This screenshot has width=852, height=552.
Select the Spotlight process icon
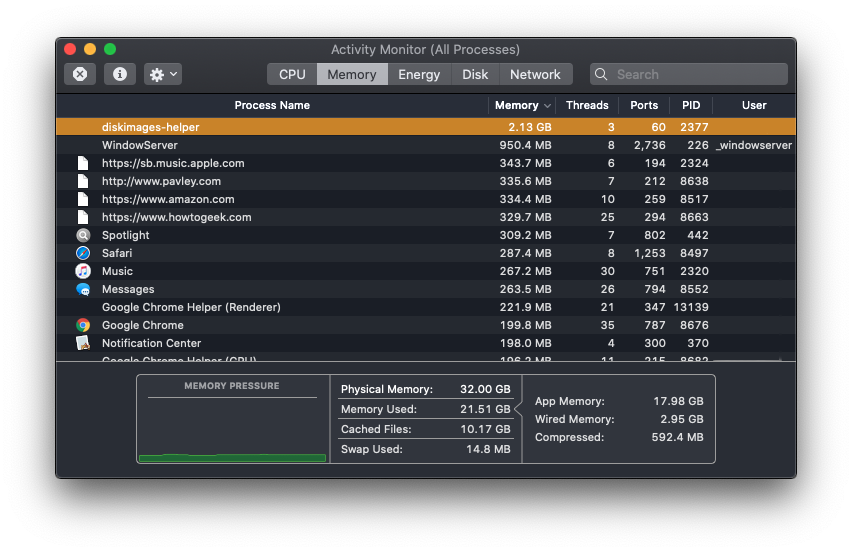(x=83, y=235)
